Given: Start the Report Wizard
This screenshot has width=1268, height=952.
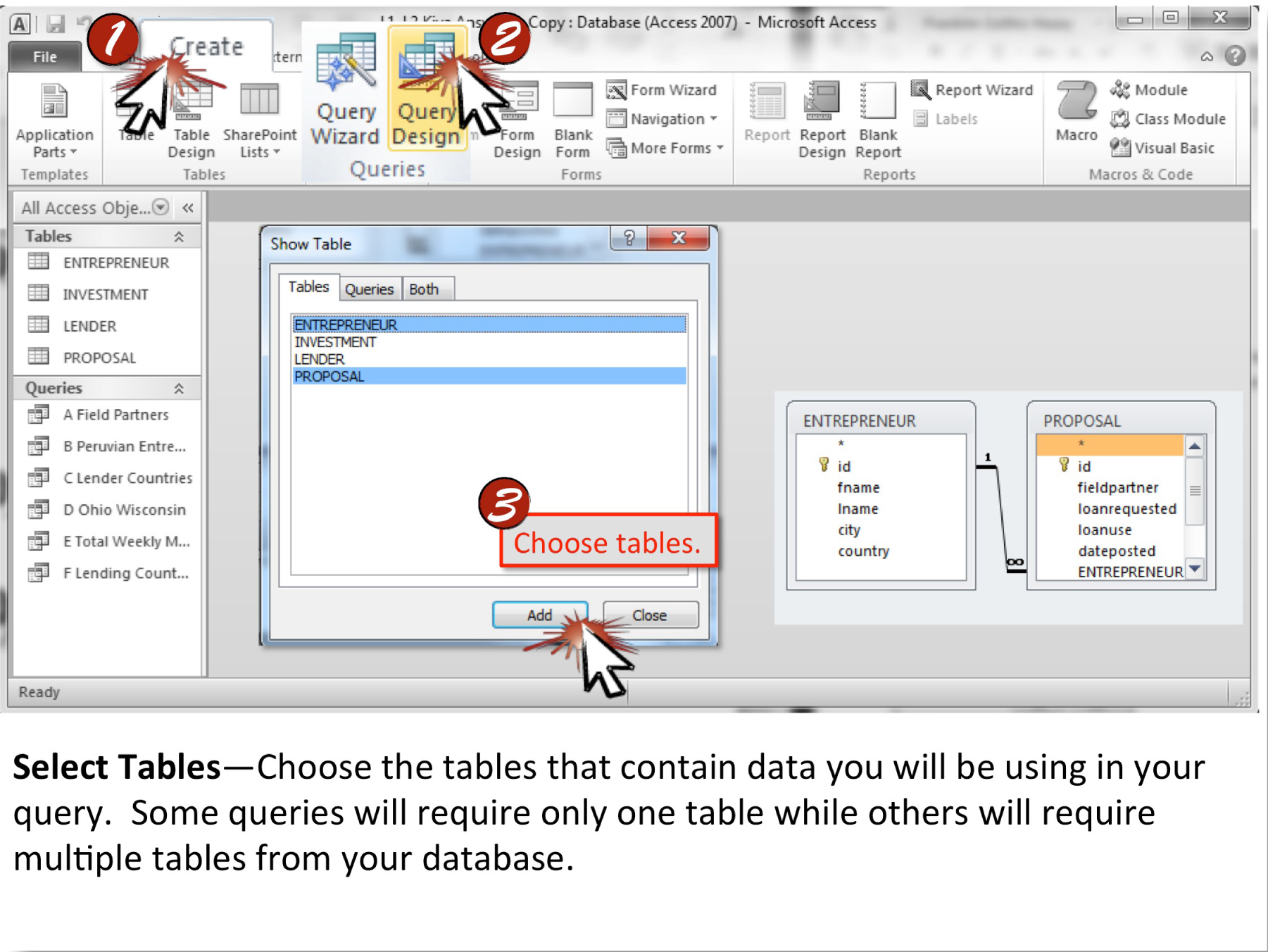Looking at the screenshot, I should pyautogui.click(x=972, y=90).
